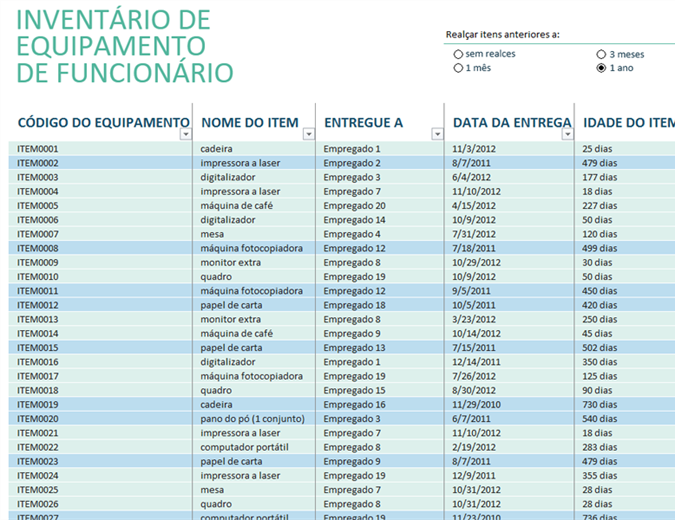Select 'Empregado 4' cell

point(352,234)
